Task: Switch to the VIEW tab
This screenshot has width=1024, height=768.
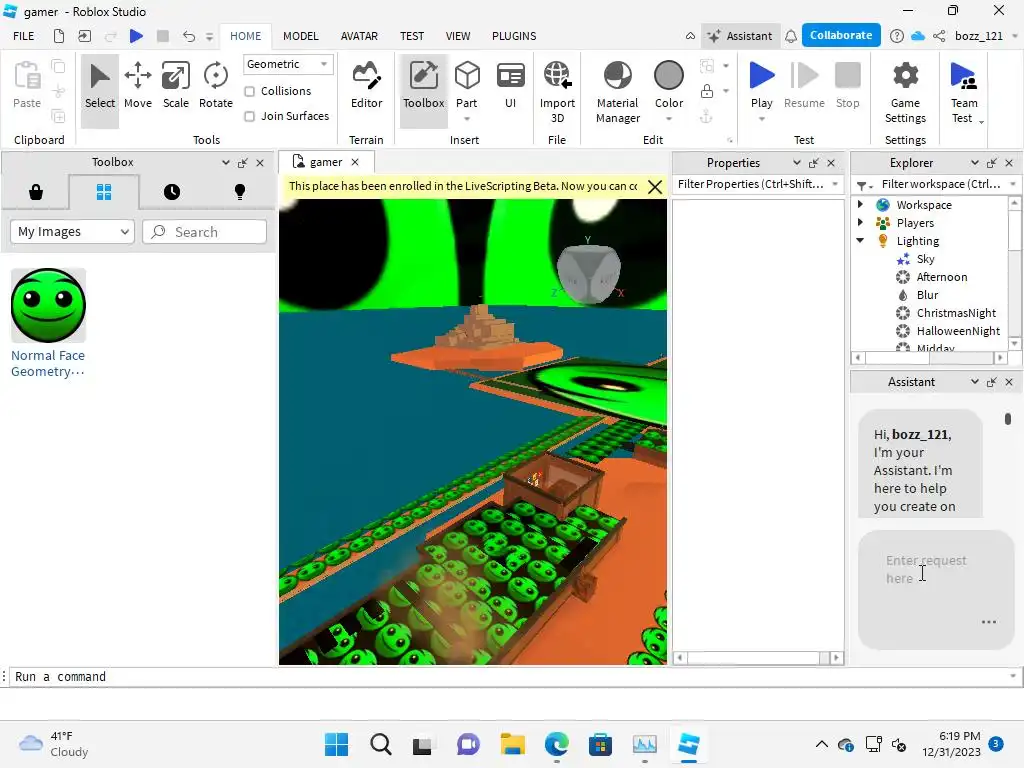Action: (458, 36)
